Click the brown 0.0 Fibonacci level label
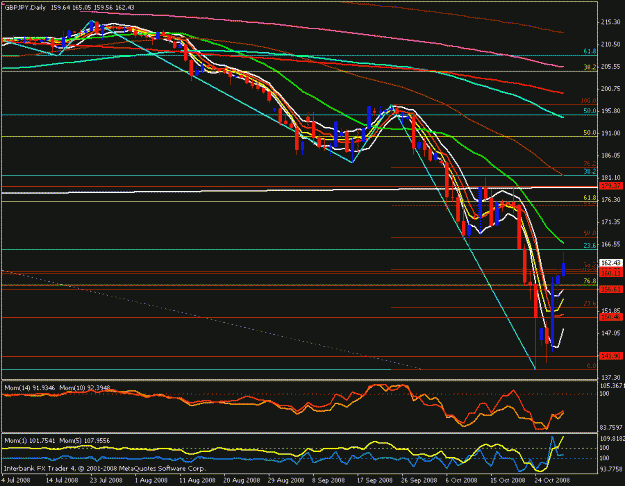The height and width of the screenshot is (486, 625). click(x=592, y=366)
